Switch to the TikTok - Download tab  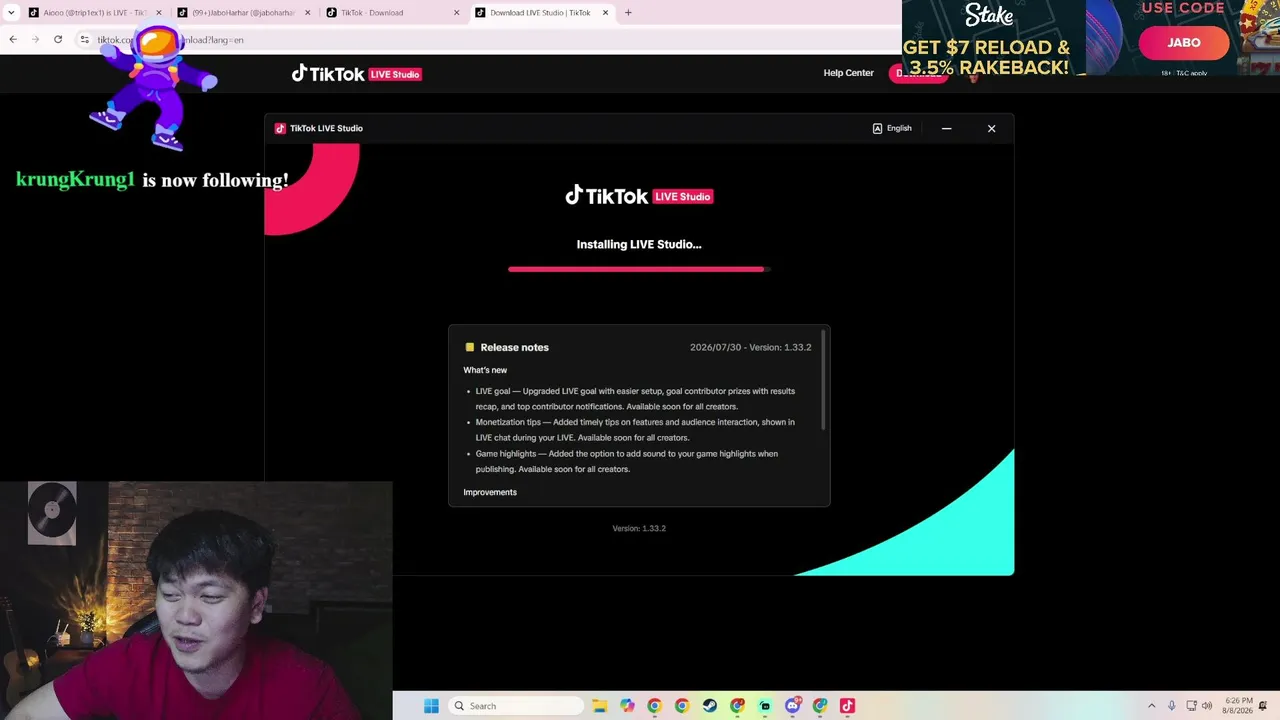(393, 13)
